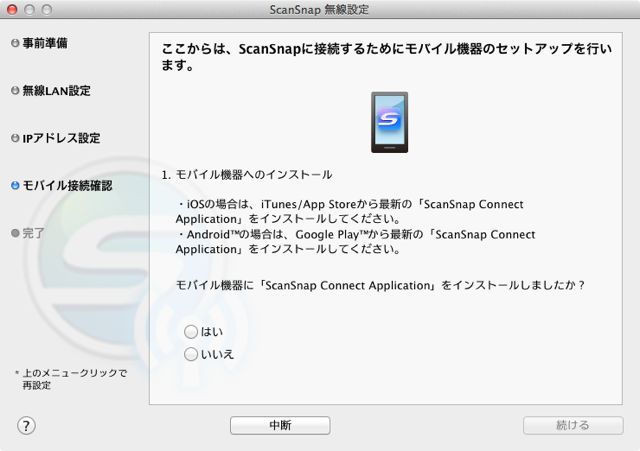Close the ScanSnap 無線設定 window
This screenshot has width=640, height=451.
12,9
